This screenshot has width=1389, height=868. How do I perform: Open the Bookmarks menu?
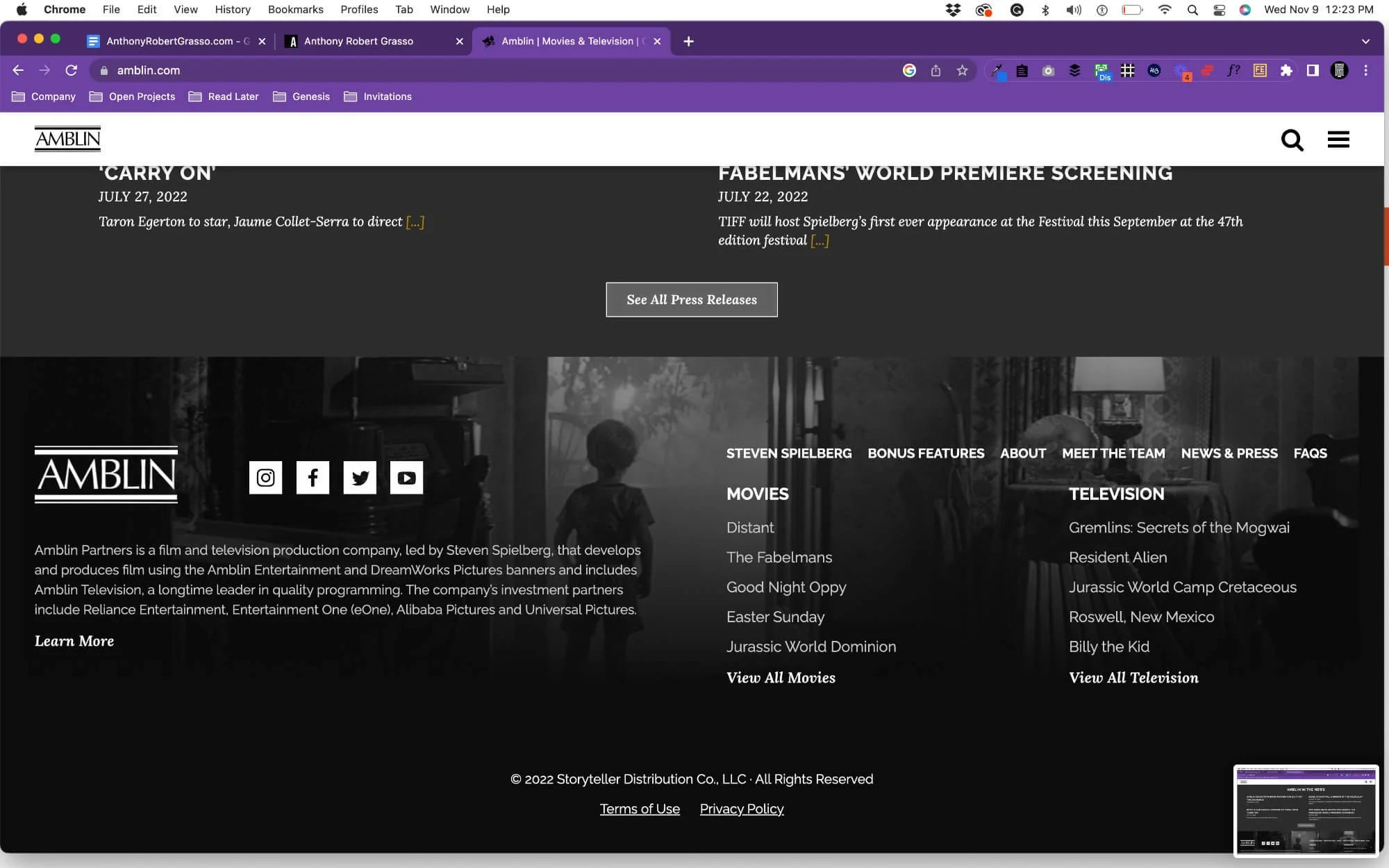[x=295, y=10]
